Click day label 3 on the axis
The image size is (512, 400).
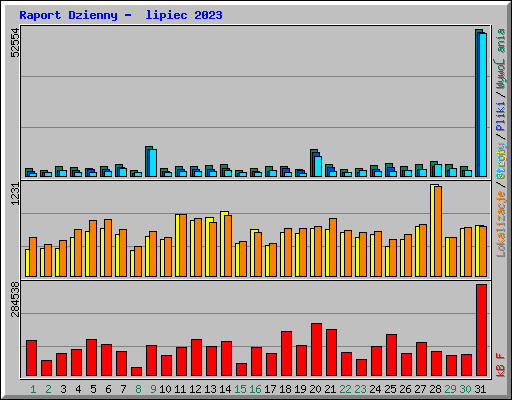pos(63,389)
